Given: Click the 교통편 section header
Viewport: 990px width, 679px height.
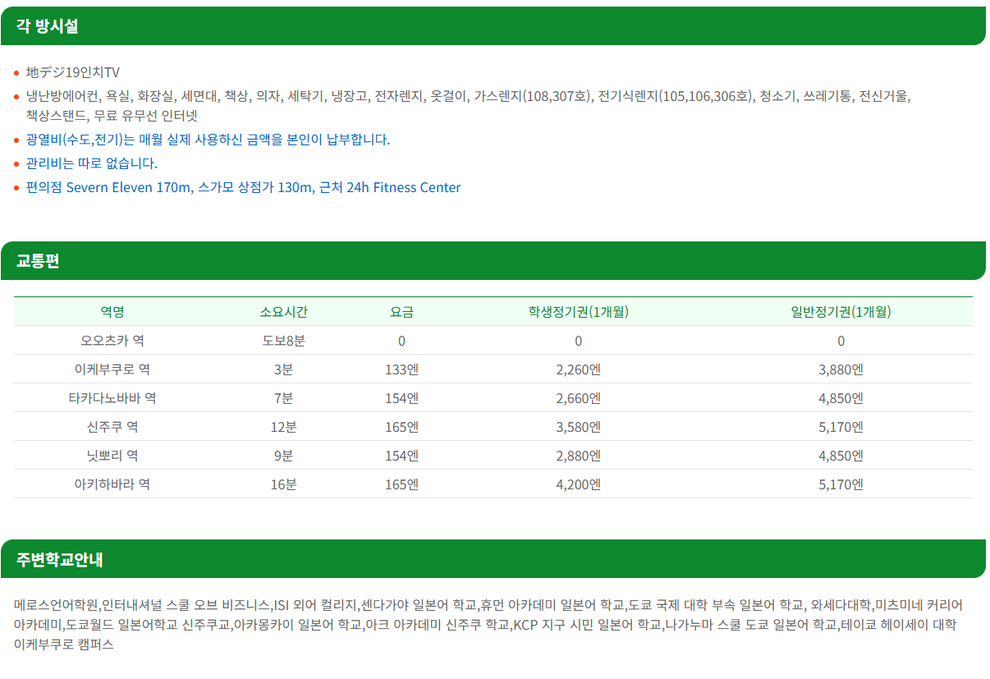Looking at the screenshot, I should point(493,260).
